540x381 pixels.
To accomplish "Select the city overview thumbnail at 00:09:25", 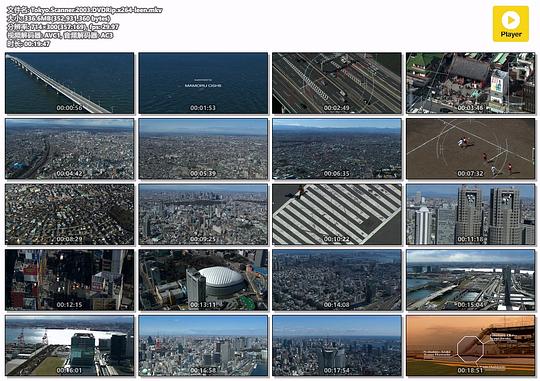I will click(x=203, y=214).
